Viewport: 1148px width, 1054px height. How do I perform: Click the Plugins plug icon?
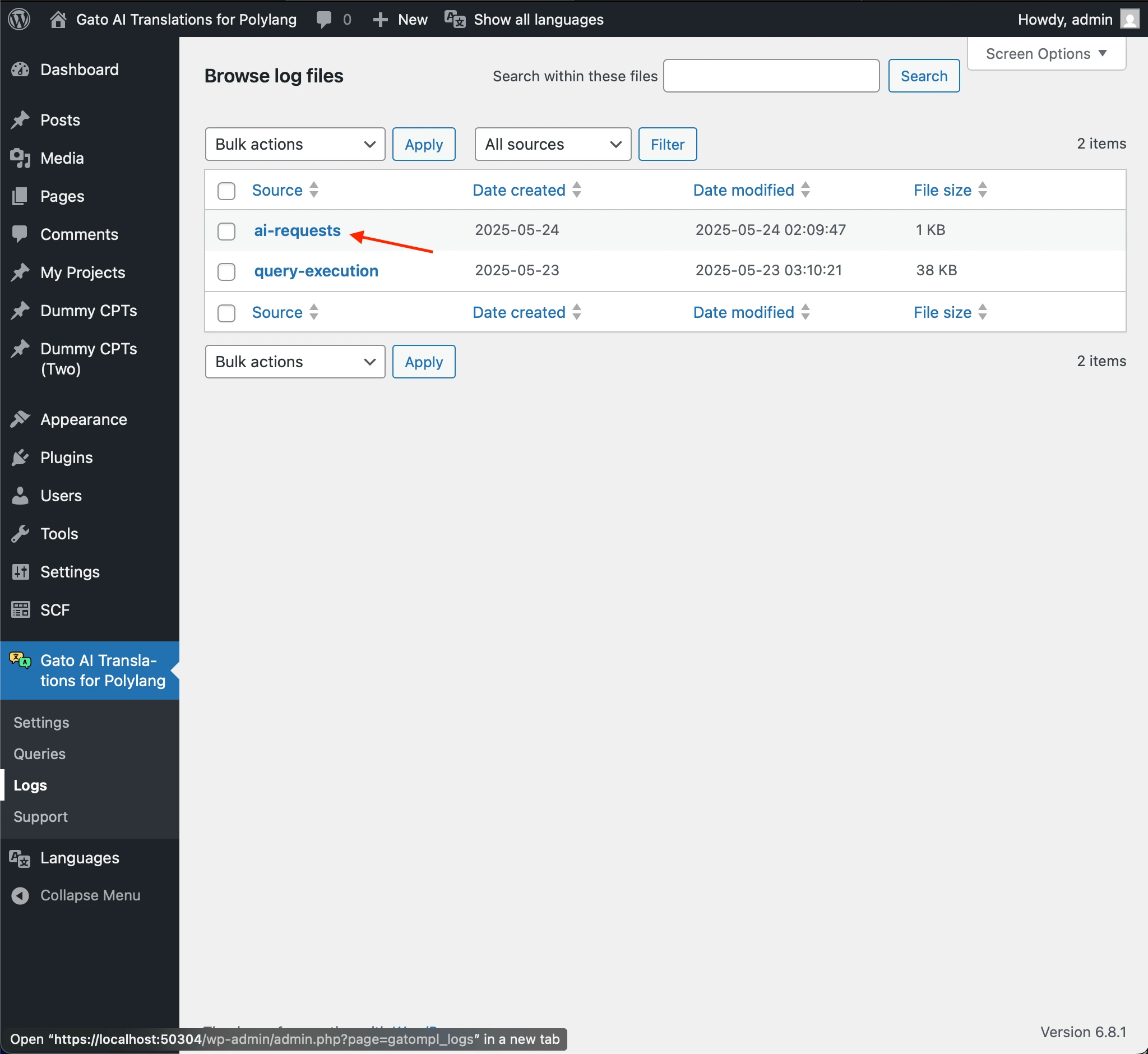click(21, 457)
